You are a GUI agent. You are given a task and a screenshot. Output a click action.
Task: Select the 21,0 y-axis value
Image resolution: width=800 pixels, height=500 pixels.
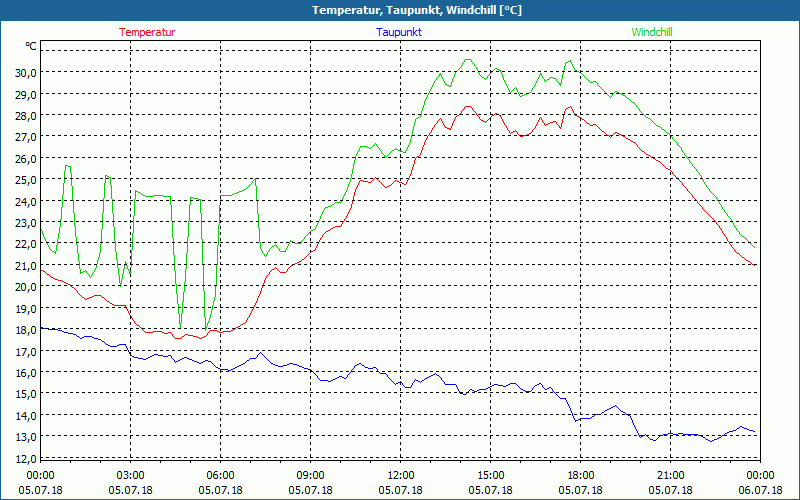[x=26, y=266]
